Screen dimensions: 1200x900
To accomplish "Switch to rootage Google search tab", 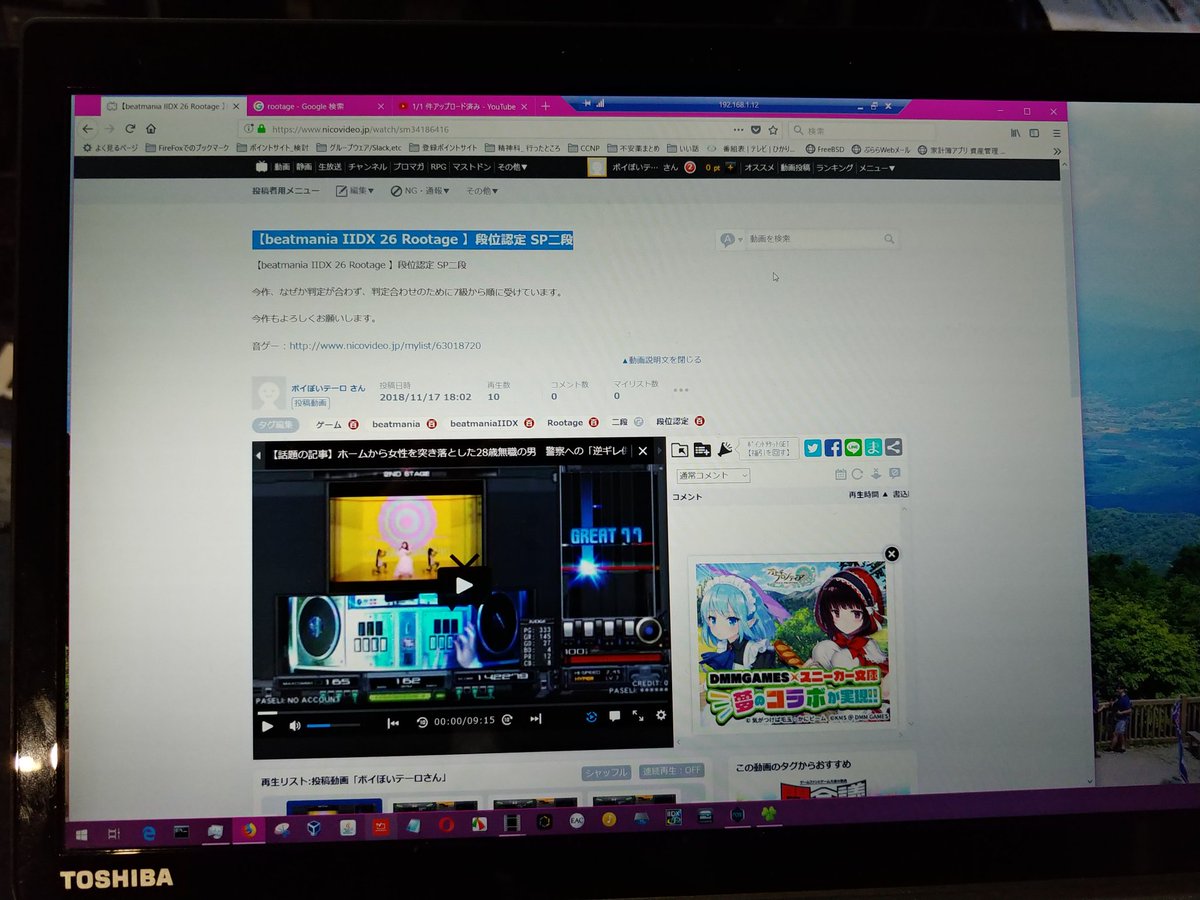I will tap(318, 106).
